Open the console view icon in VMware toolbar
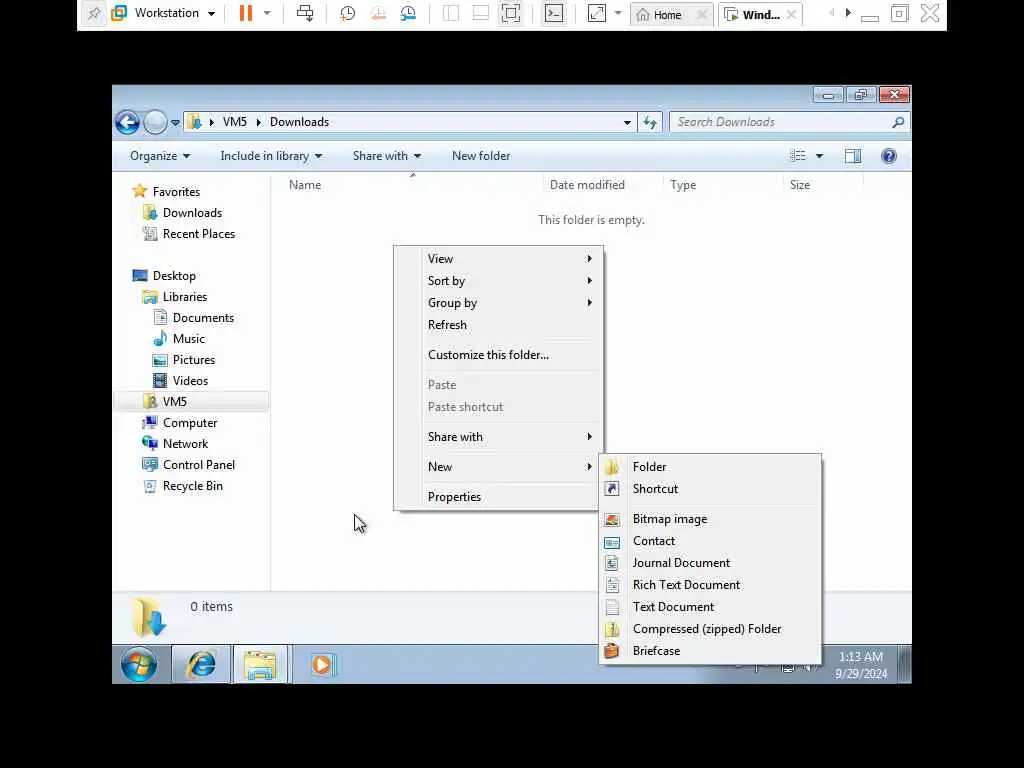 [554, 13]
